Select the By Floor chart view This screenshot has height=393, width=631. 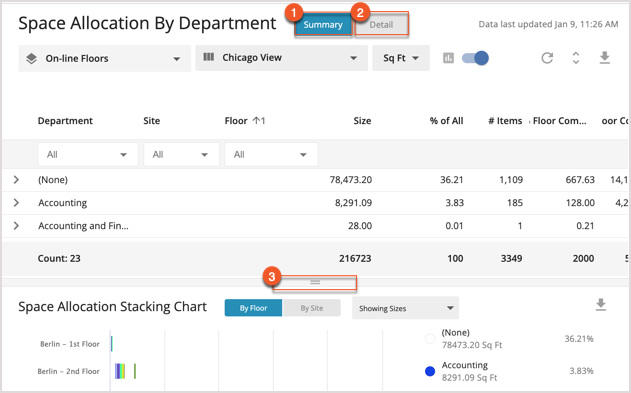(x=253, y=308)
